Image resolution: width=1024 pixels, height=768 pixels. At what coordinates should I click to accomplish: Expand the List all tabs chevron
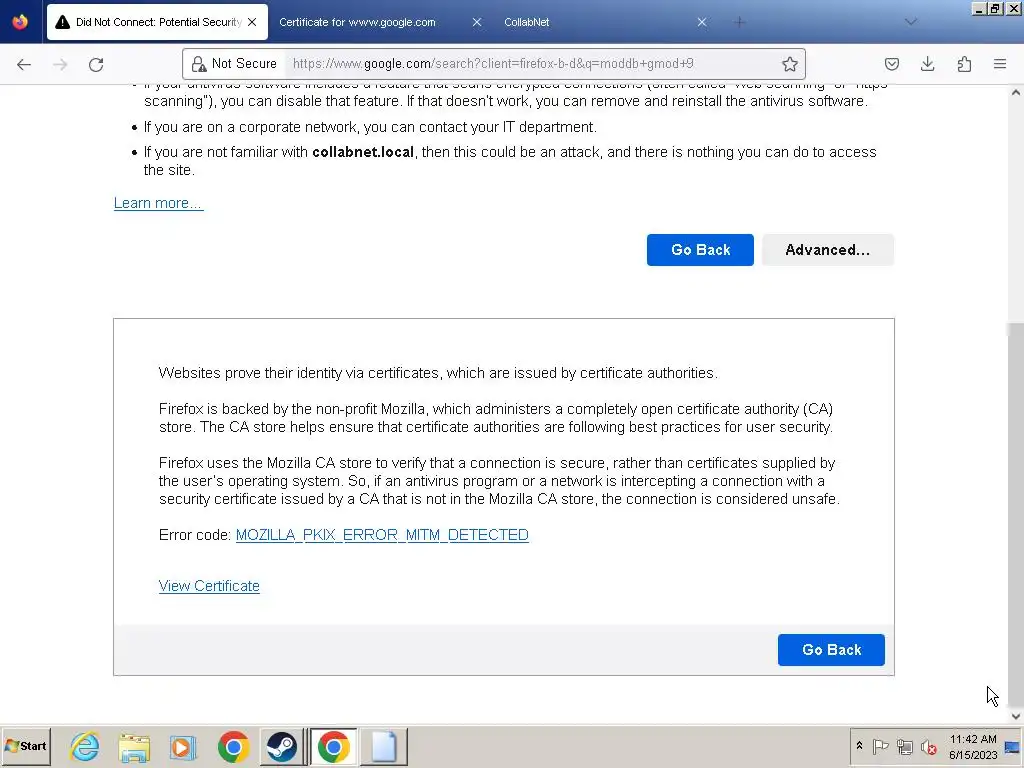point(911,22)
